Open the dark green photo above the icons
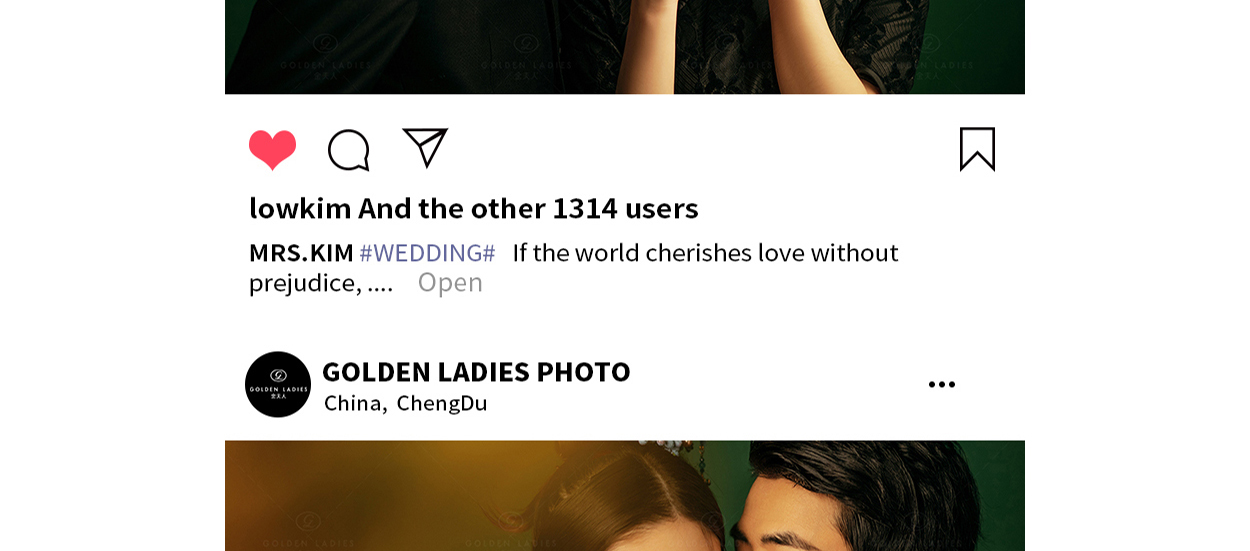This screenshot has height=551, width=1250. tap(625, 47)
